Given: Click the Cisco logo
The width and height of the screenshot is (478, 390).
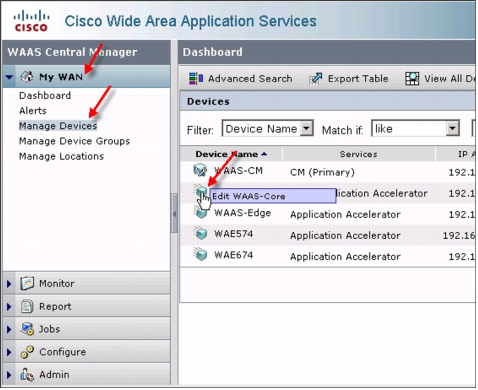Looking at the screenshot, I should point(31,21).
